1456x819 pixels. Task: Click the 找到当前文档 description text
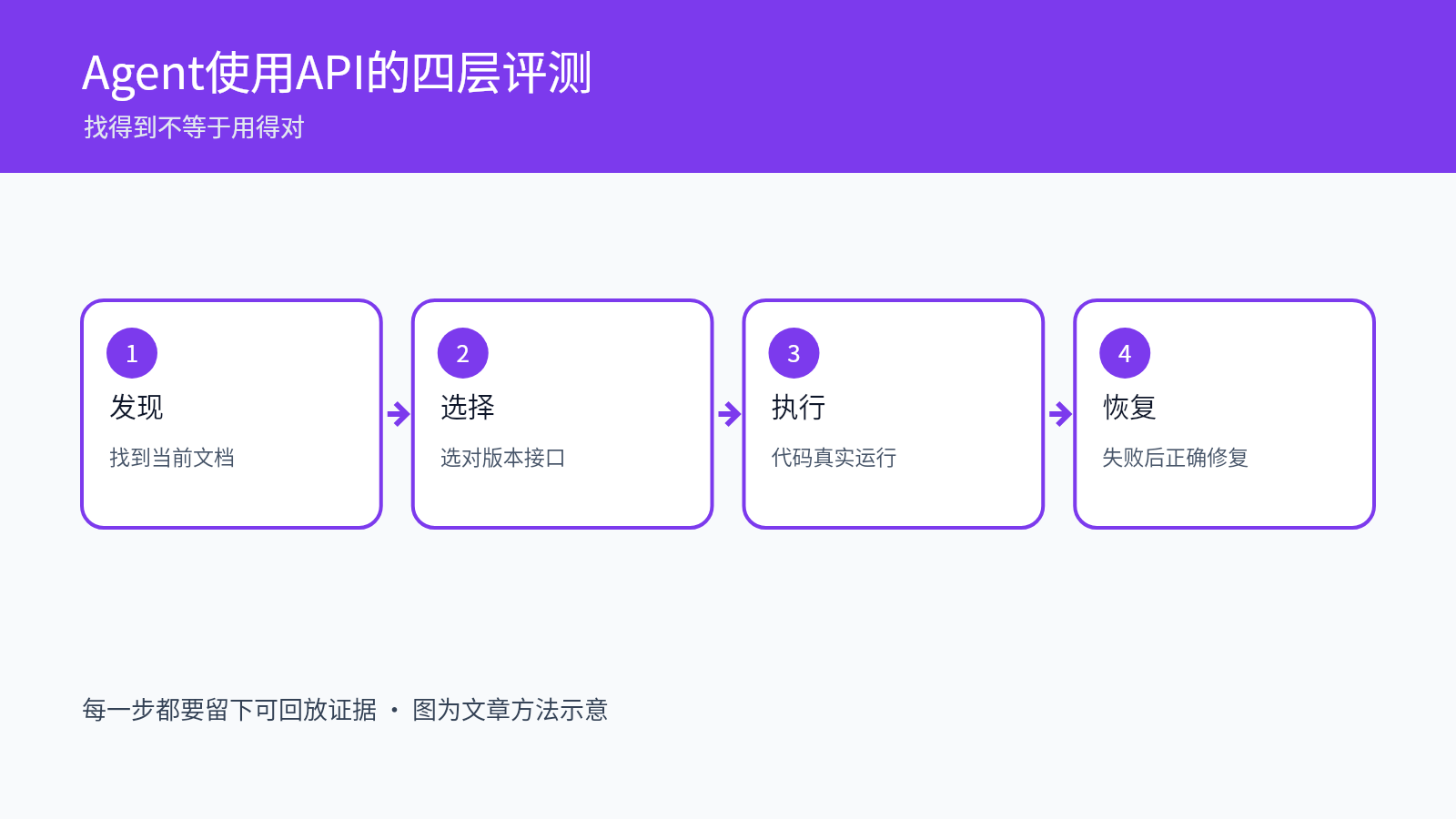172,458
